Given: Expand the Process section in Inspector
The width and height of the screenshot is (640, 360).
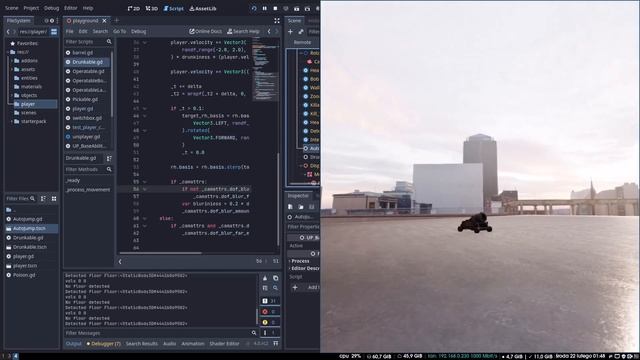Looking at the screenshot, I should [300, 261].
